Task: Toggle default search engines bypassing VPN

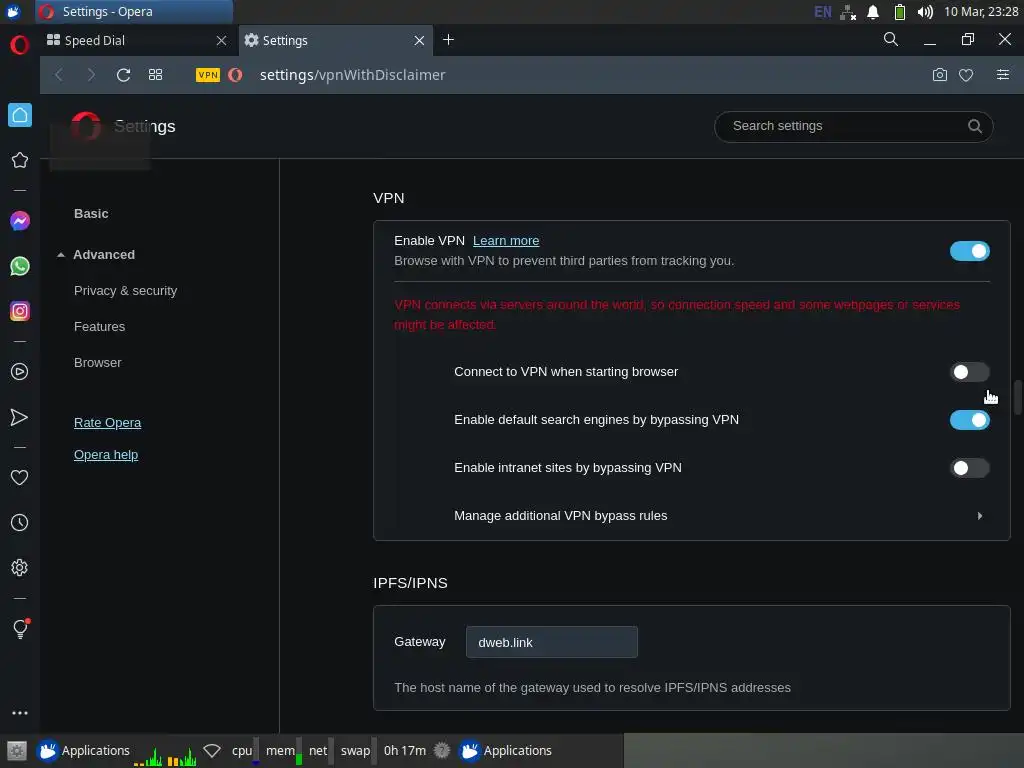Action: [x=969, y=420]
